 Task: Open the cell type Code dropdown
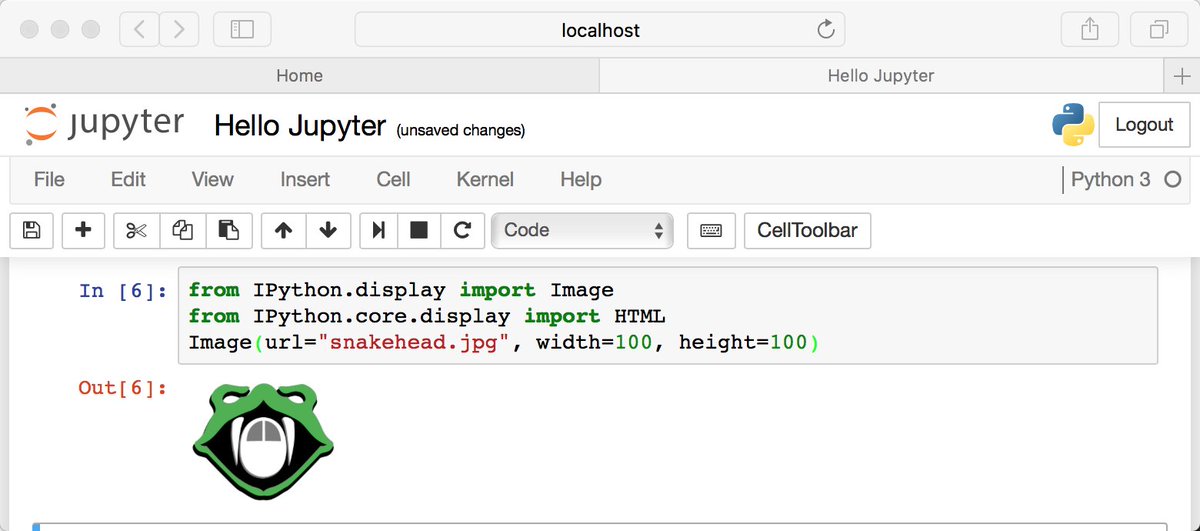click(583, 230)
